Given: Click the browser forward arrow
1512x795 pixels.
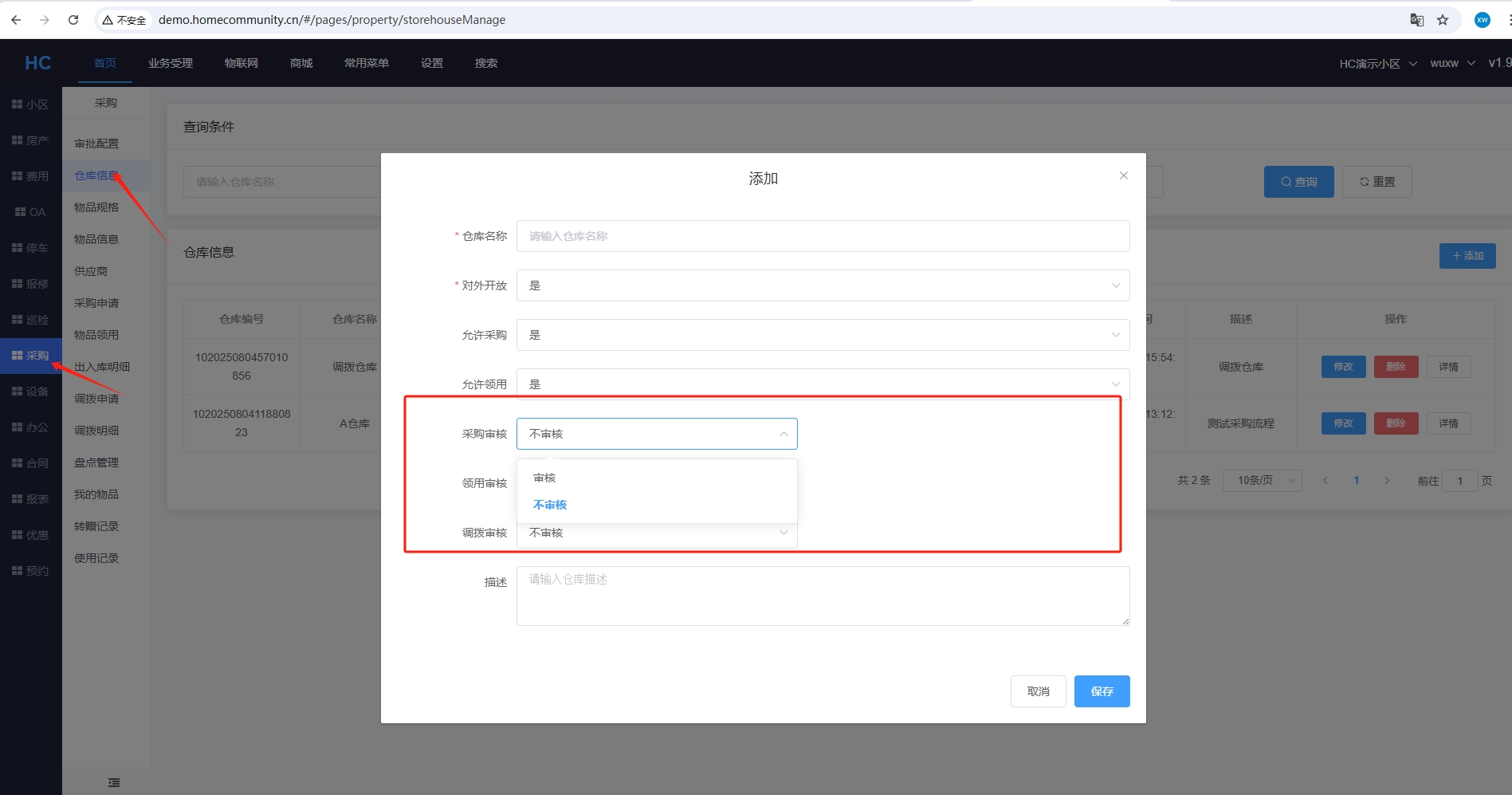Looking at the screenshot, I should coord(45,20).
